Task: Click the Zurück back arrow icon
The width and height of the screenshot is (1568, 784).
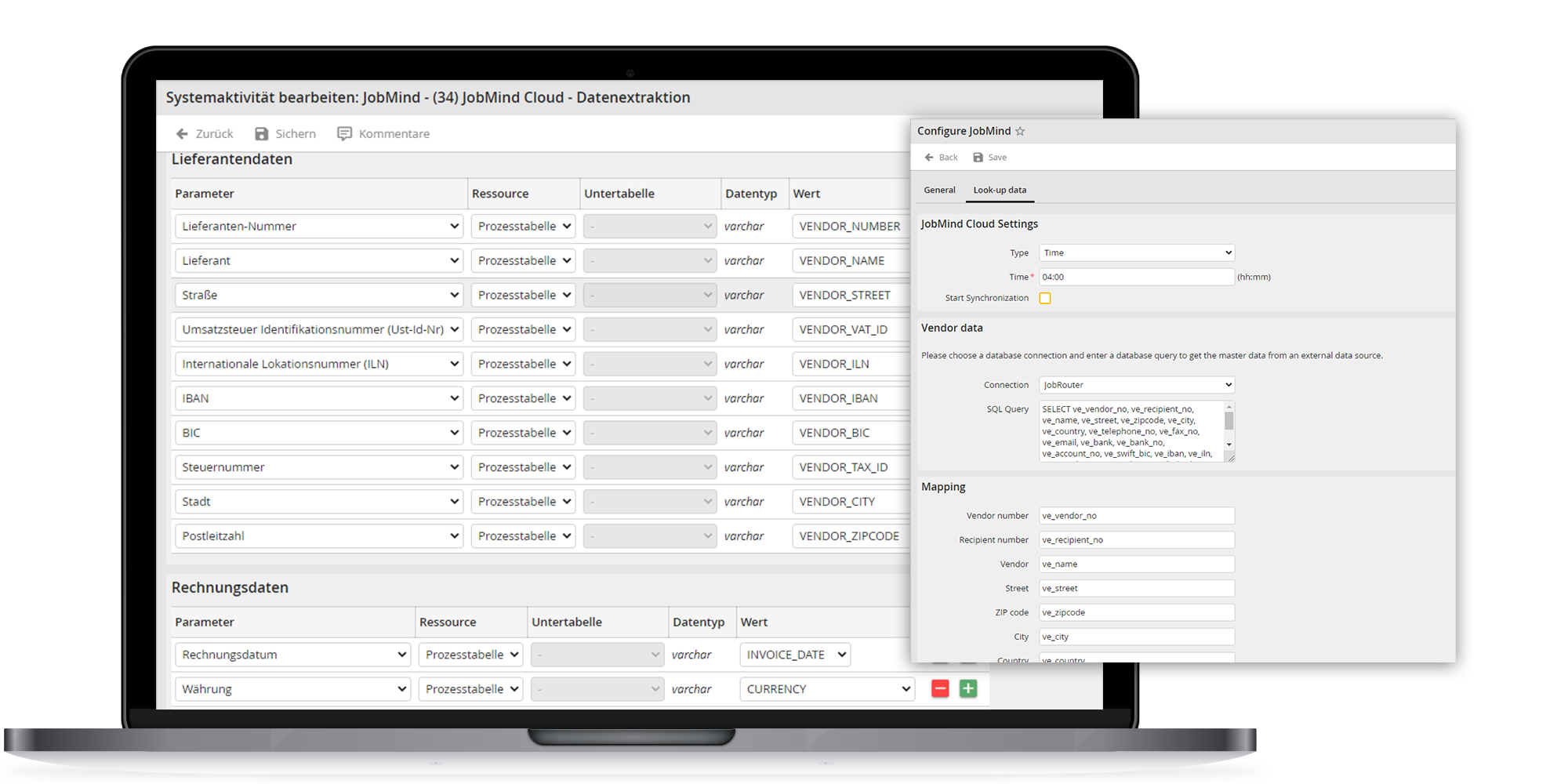Action: pyautogui.click(x=182, y=134)
